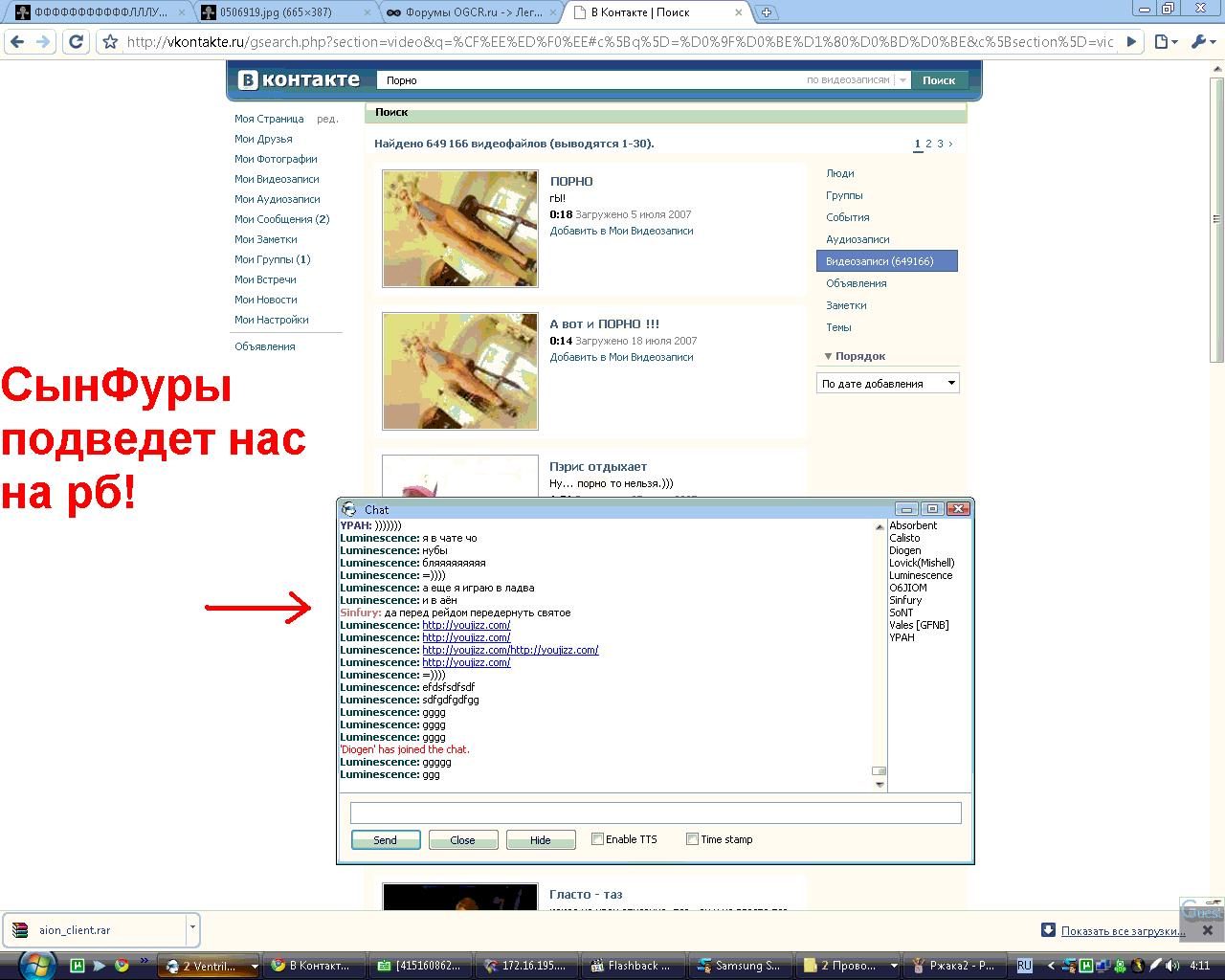Open the 'По дате добавления' sort dropdown
1225x980 pixels.
(887, 384)
